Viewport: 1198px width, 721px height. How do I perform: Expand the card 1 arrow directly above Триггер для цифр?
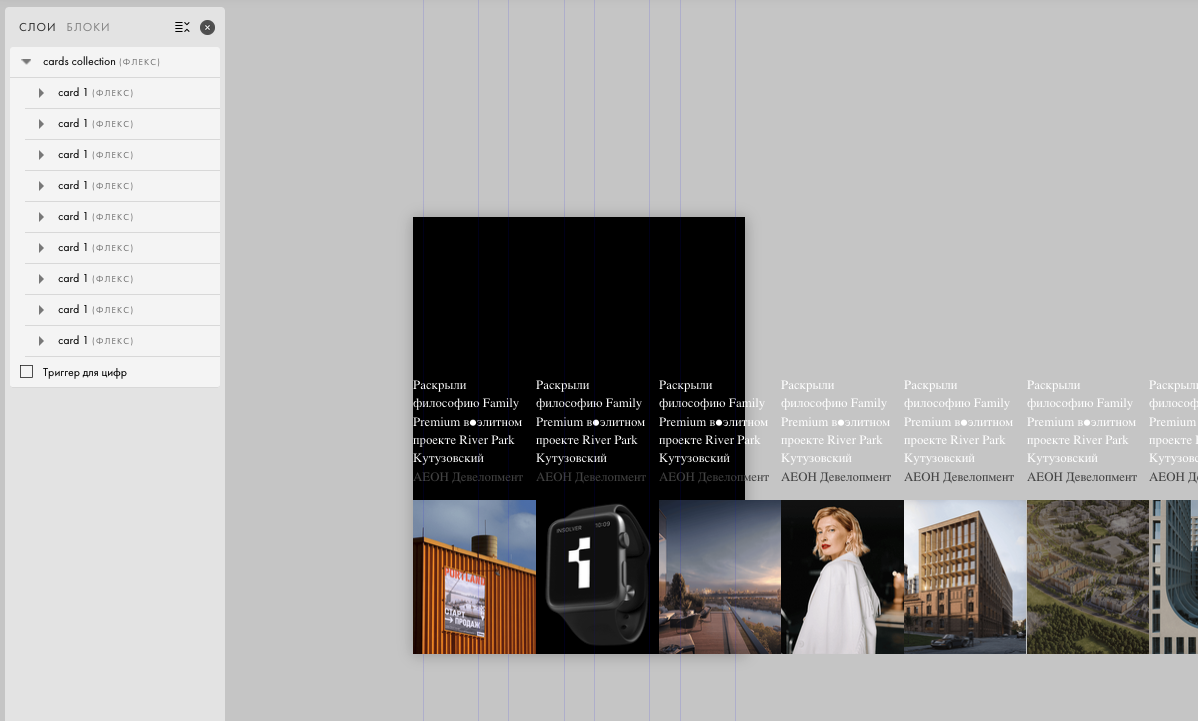pyautogui.click(x=41, y=341)
